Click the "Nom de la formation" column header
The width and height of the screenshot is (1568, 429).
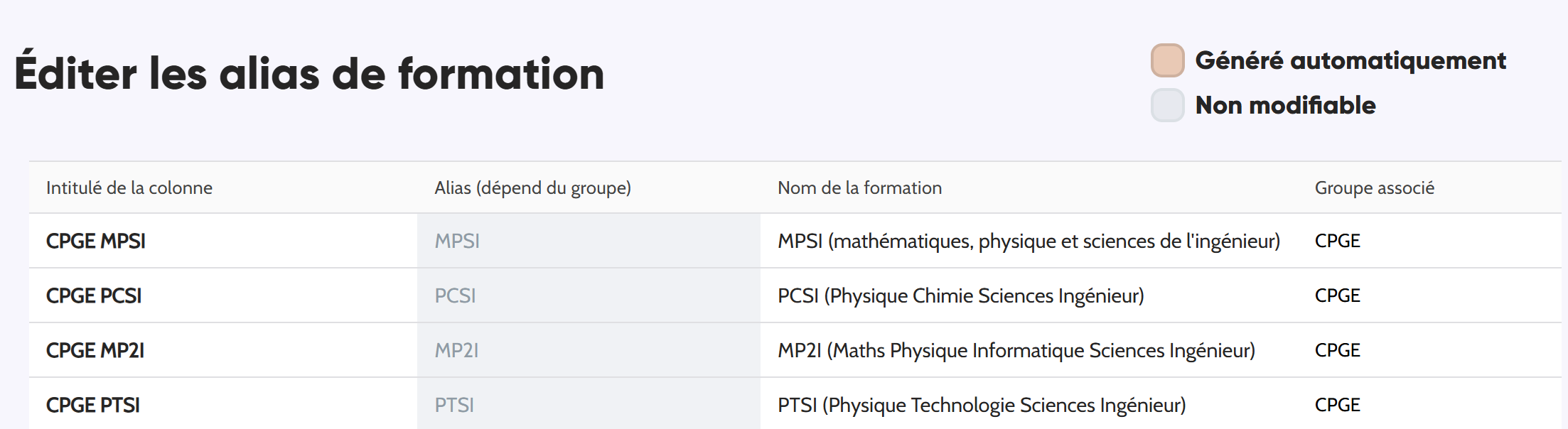[859, 188]
